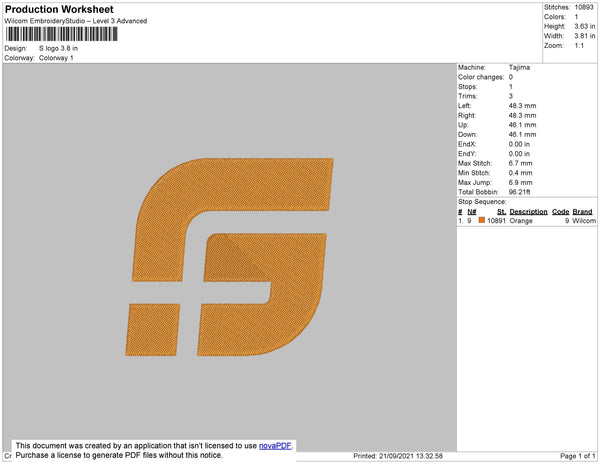Select the Colorway 1 text

pyautogui.click(x=56, y=58)
